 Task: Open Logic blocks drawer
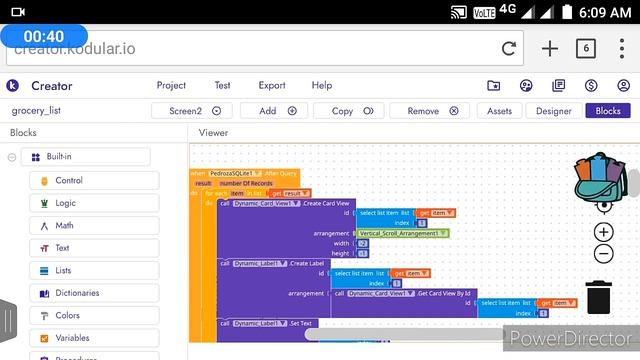point(94,203)
